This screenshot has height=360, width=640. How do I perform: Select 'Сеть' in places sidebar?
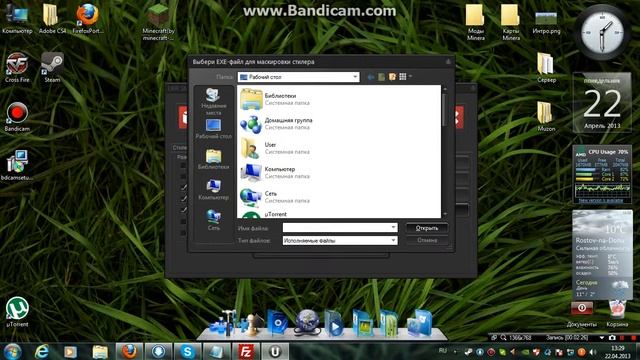[213, 220]
